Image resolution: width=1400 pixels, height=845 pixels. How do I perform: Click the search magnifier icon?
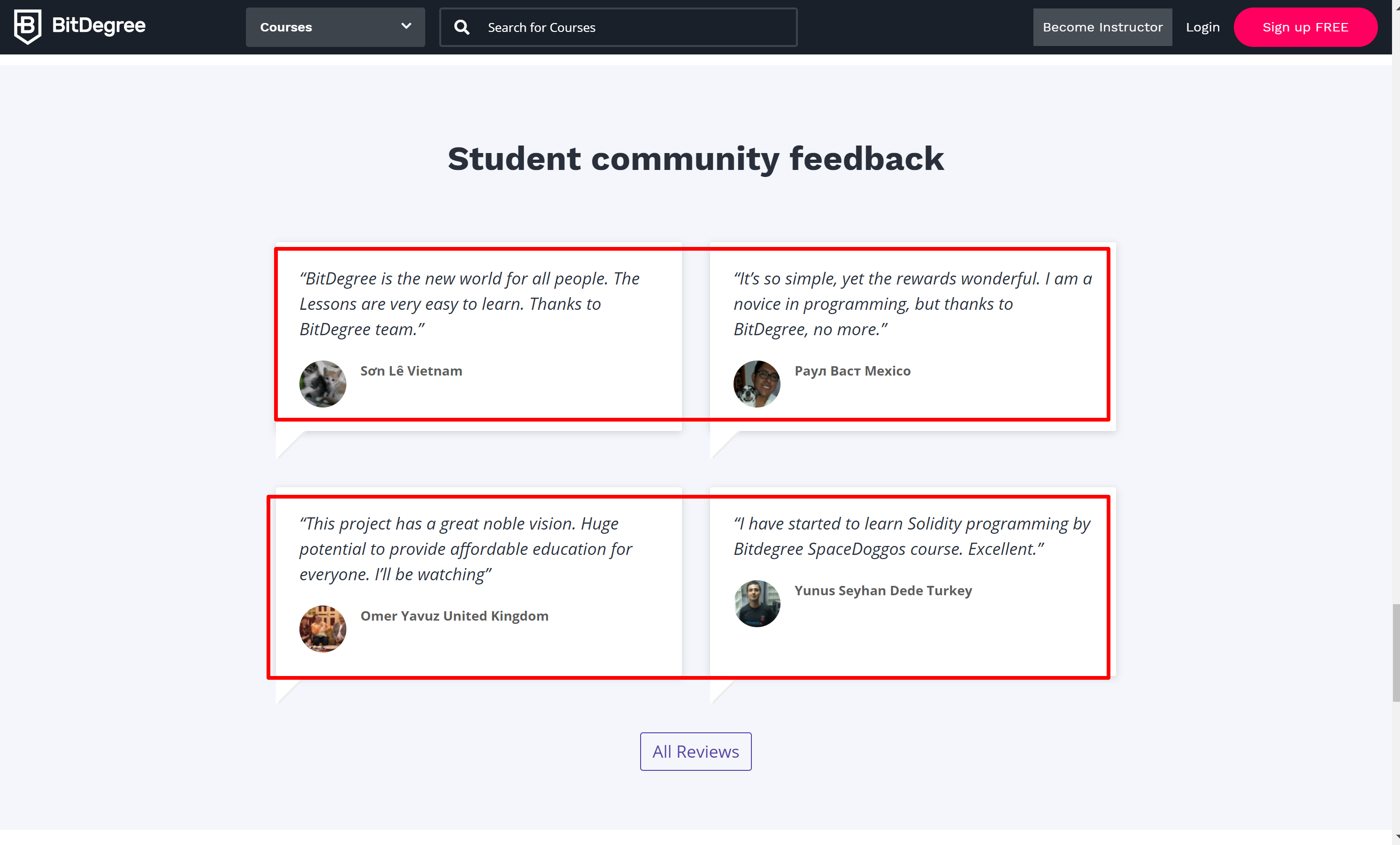pyautogui.click(x=461, y=27)
